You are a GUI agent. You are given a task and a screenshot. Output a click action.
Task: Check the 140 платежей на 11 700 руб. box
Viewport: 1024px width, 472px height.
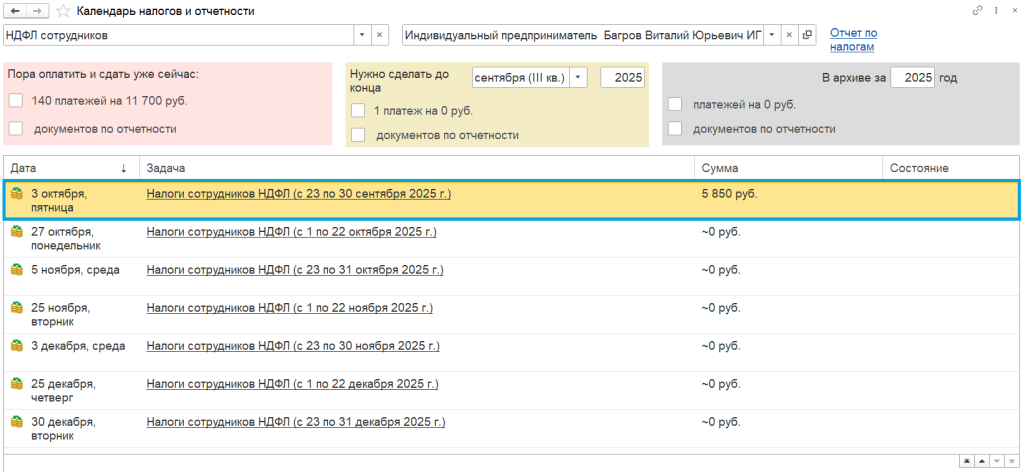coord(15,100)
